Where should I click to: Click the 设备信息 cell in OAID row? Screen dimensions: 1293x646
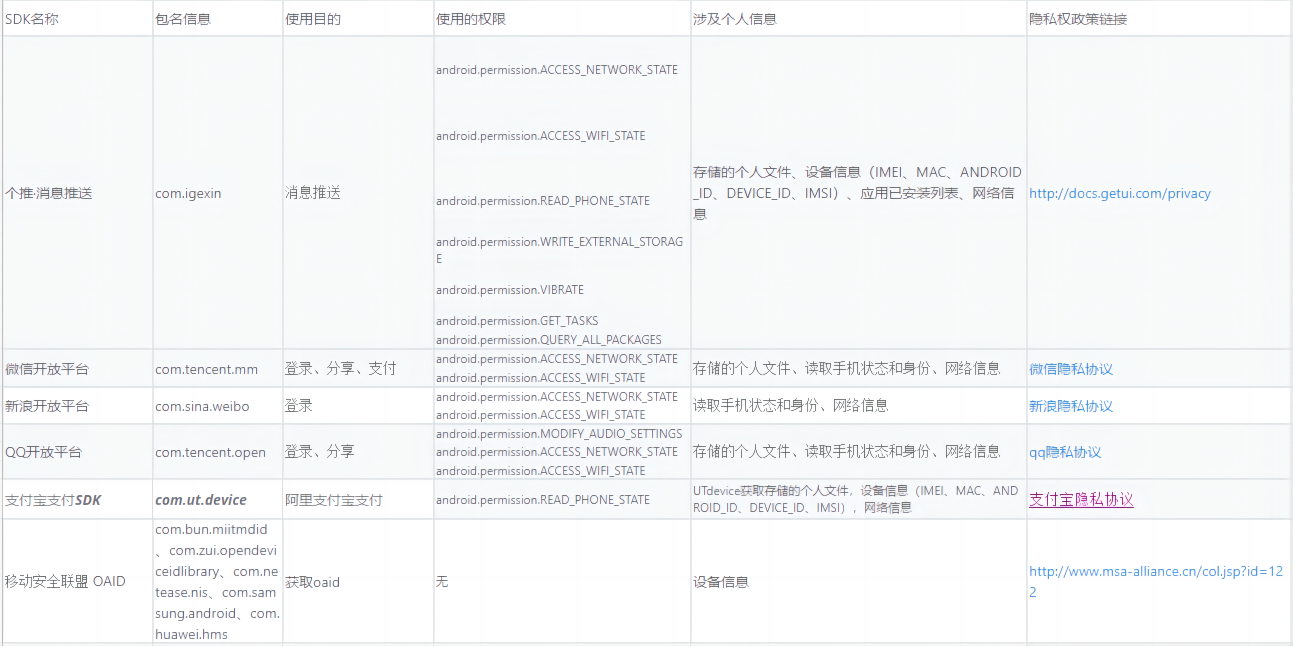(721, 581)
